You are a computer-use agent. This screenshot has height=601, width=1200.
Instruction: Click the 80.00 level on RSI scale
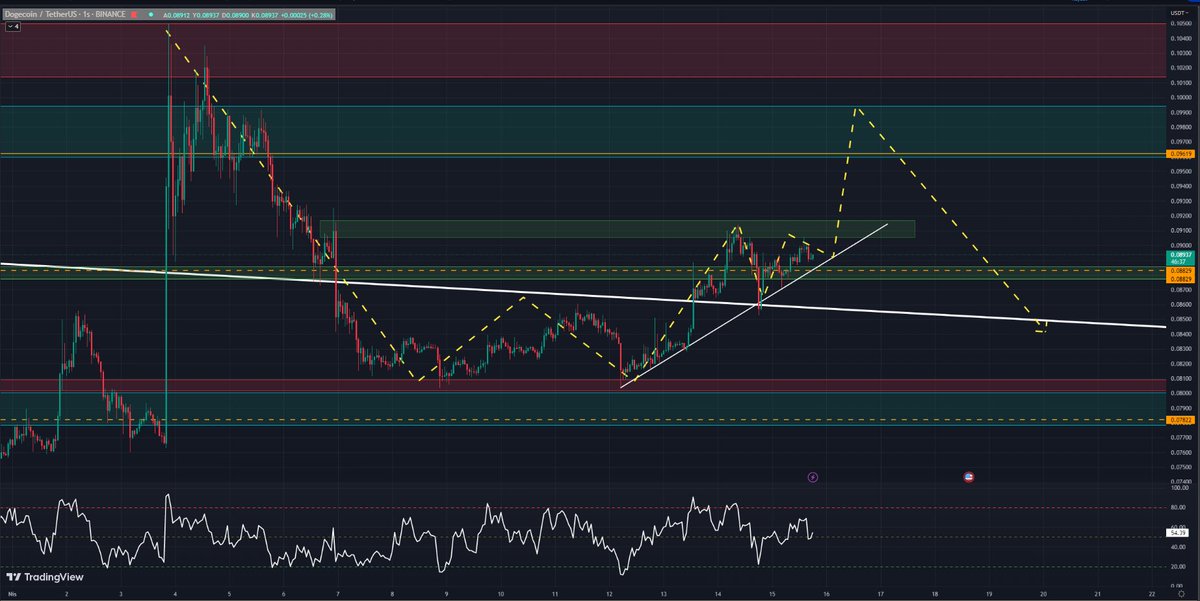[1177, 507]
